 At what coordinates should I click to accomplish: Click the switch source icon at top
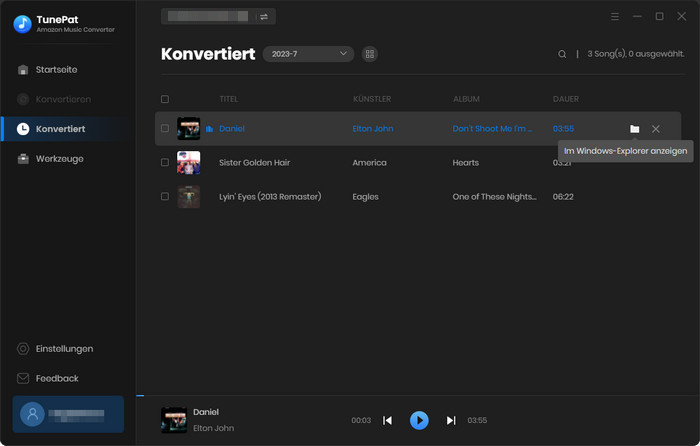pos(264,17)
